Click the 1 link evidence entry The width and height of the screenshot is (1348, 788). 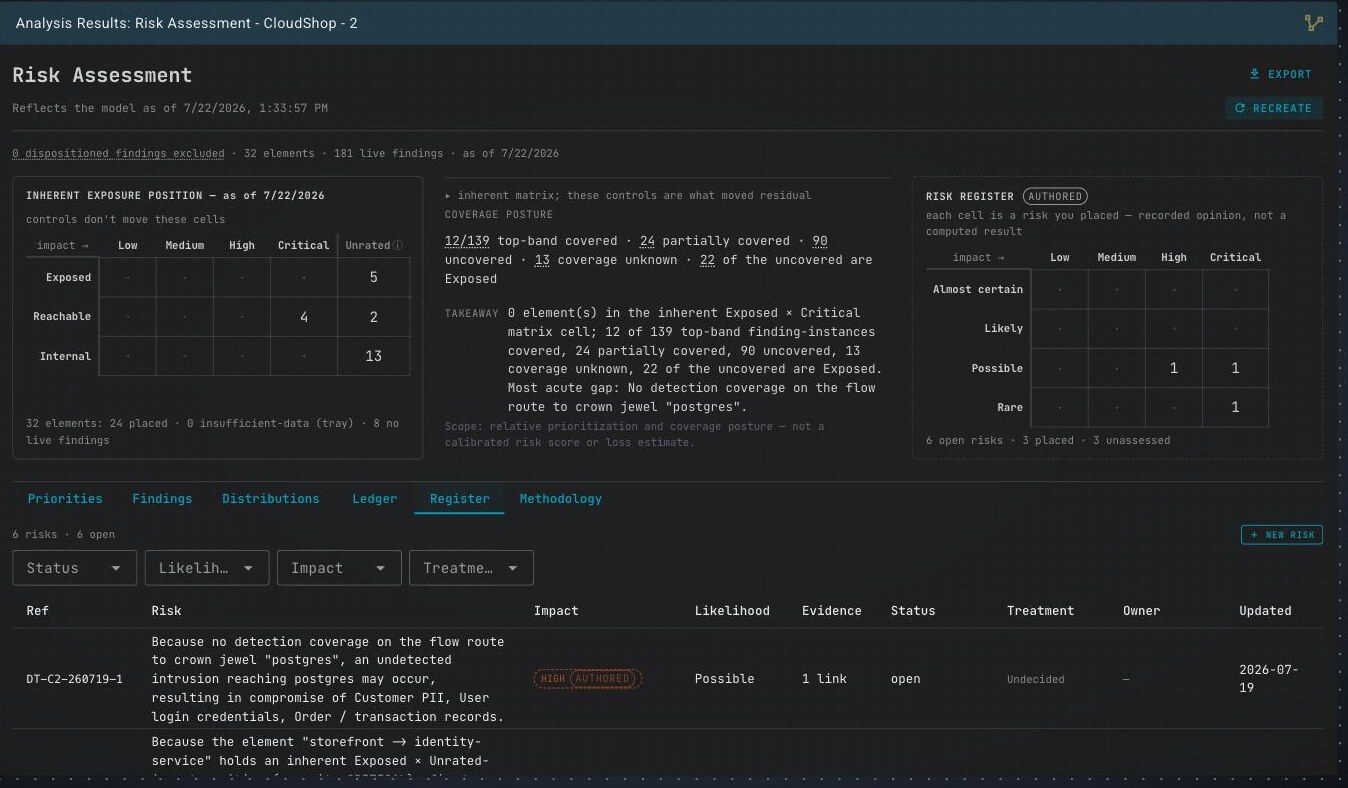pyautogui.click(x=824, y=679)
